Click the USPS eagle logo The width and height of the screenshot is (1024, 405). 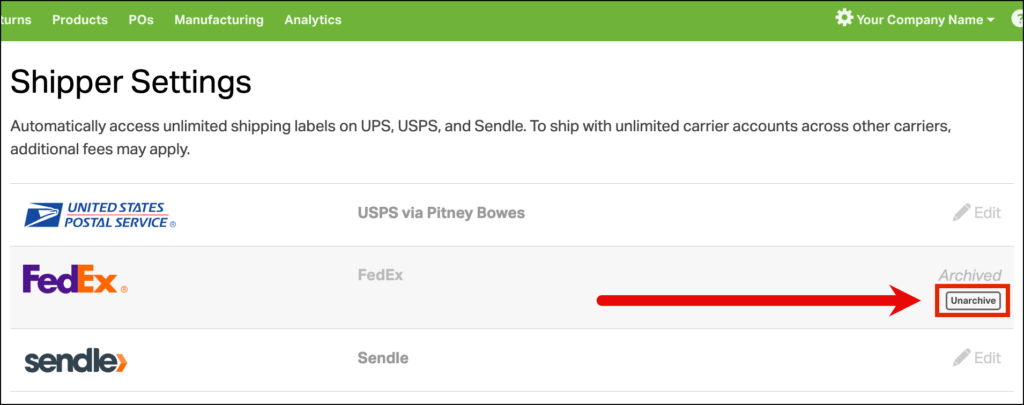click(x=45, y=214)
